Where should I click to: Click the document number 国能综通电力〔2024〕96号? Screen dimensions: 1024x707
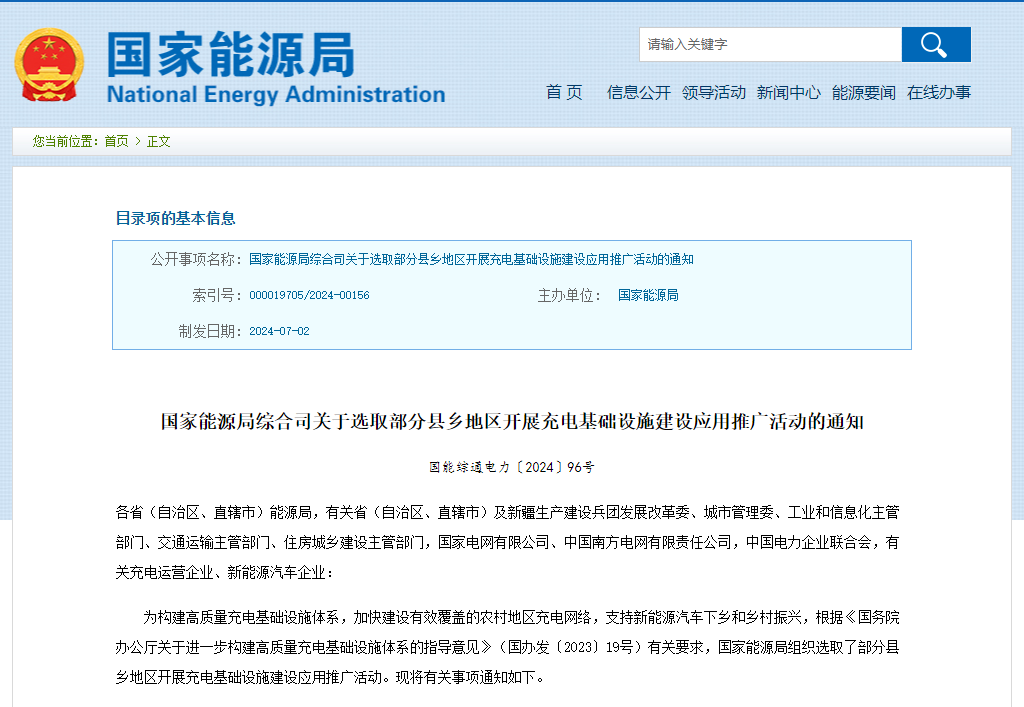pos(511,467)
